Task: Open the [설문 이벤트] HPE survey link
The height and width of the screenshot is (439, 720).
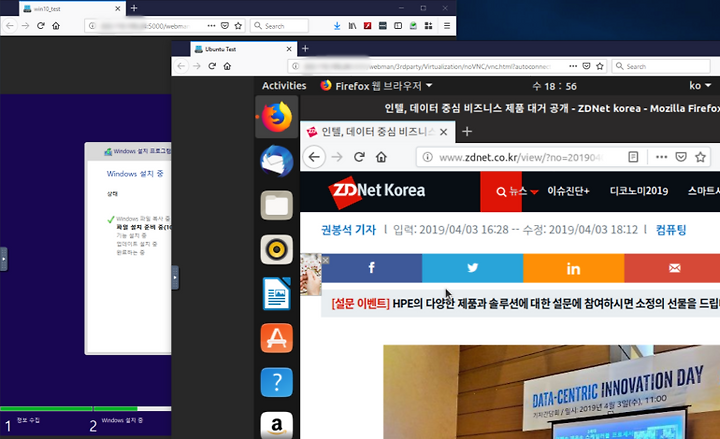Action: coord(525,304)
